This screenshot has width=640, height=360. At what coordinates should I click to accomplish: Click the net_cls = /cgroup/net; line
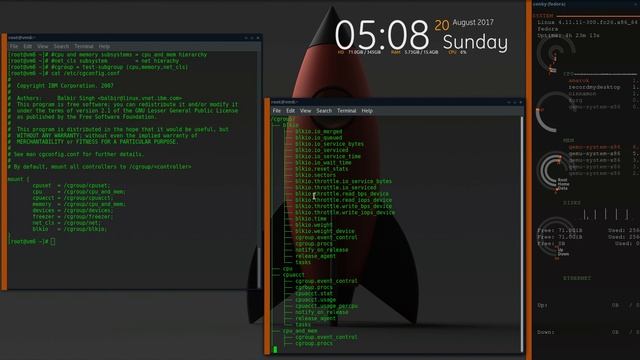click(x=67, y=223)
